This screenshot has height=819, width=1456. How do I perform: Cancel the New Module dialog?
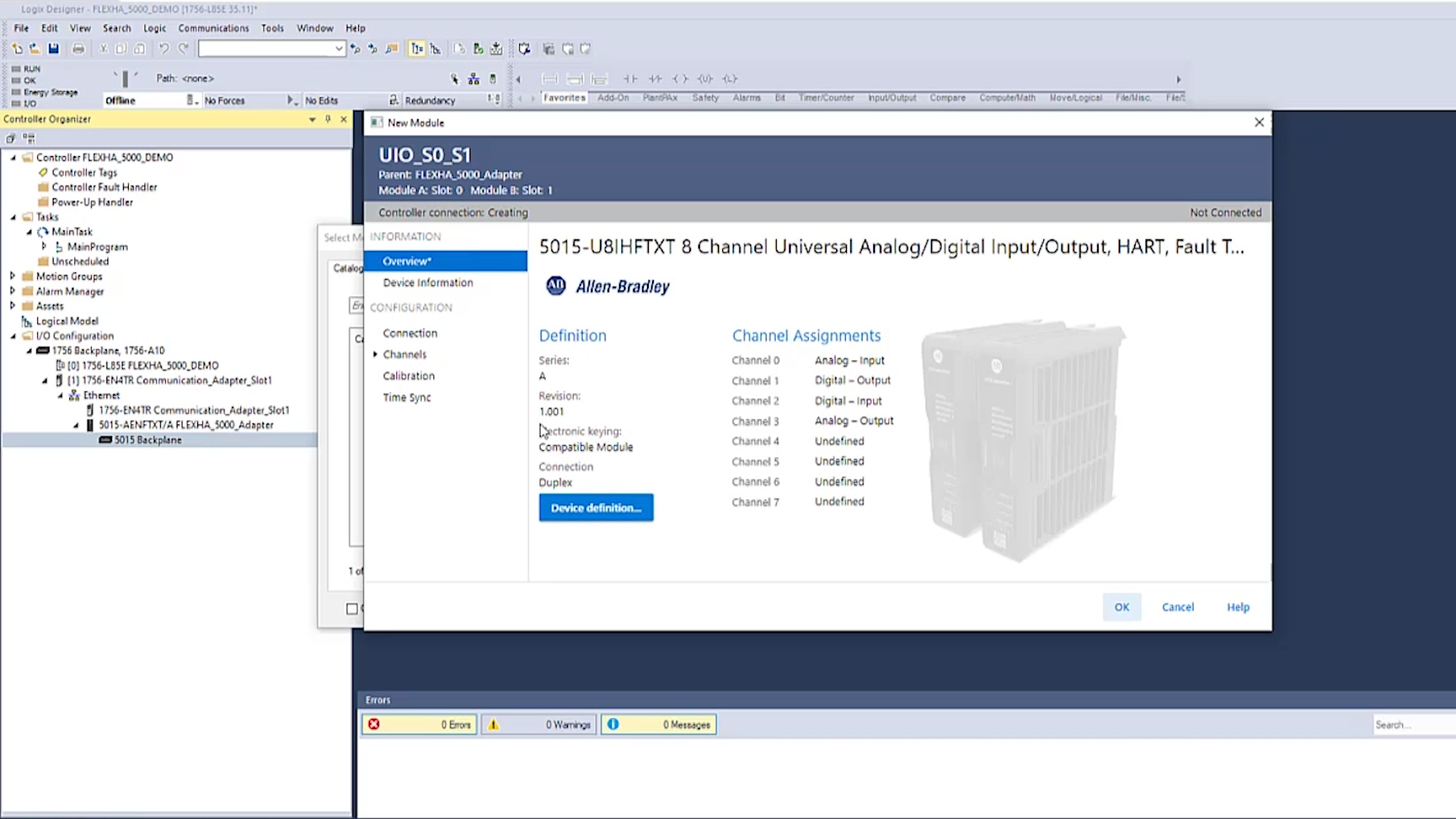tap(1178, 607)
